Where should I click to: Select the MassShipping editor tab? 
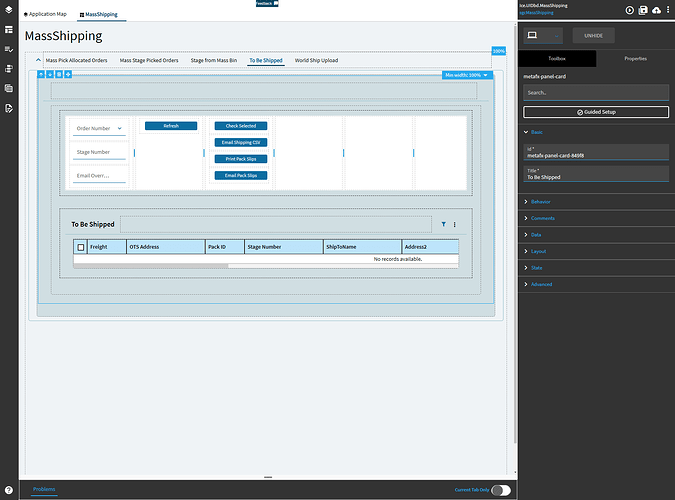[x=99, y=15]
